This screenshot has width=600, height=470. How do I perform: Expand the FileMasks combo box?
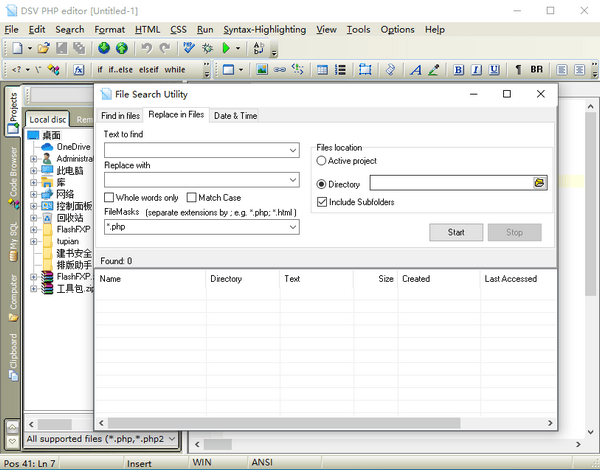292,228
